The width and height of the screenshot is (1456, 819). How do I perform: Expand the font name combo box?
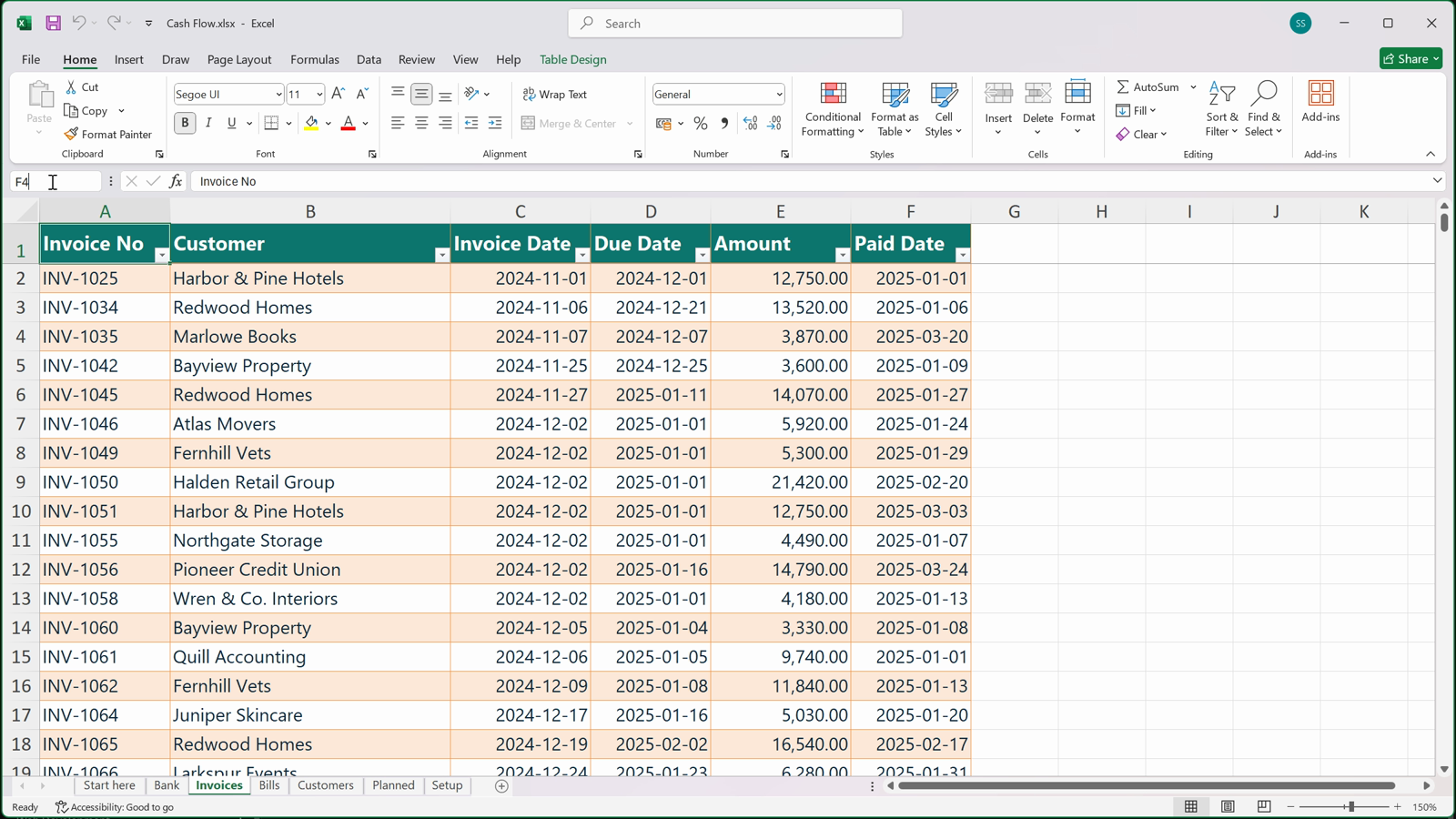(278, 95)
